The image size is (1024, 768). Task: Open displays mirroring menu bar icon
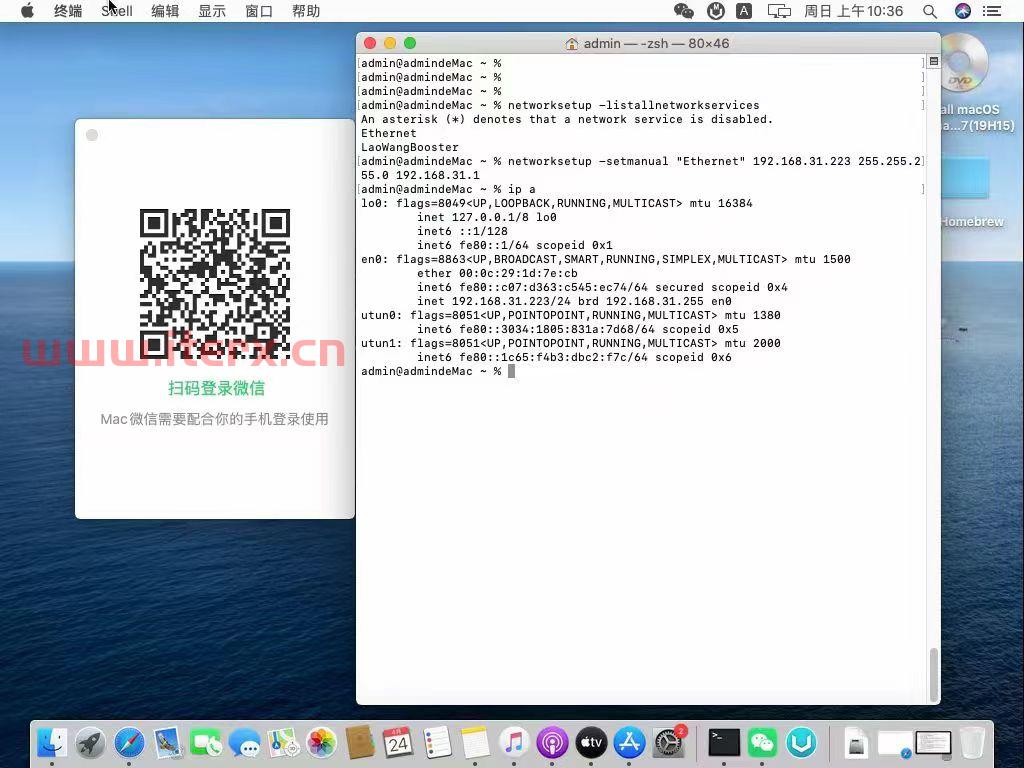pos(778,11)
